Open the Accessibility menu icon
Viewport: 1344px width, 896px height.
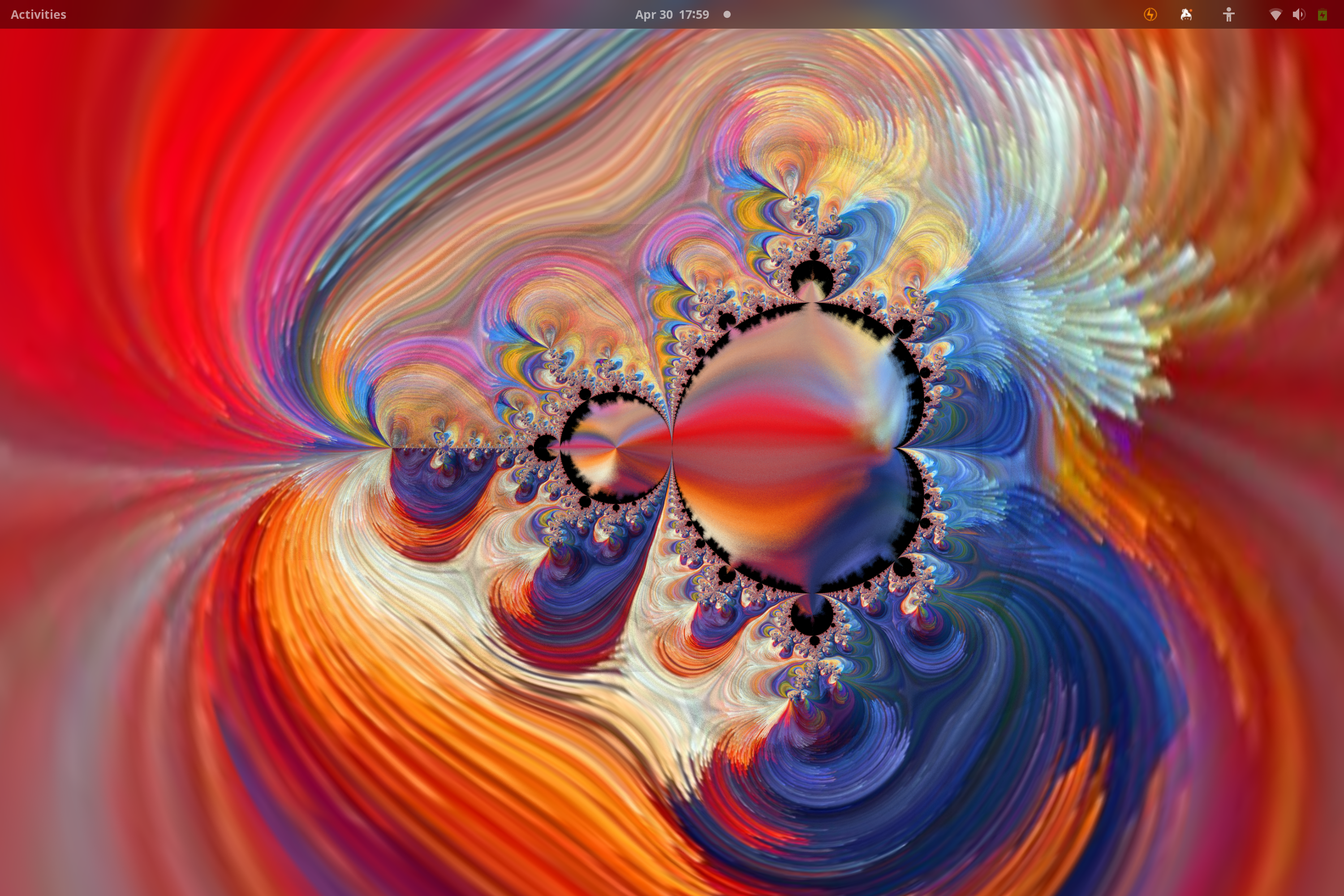click(1228, 15)
